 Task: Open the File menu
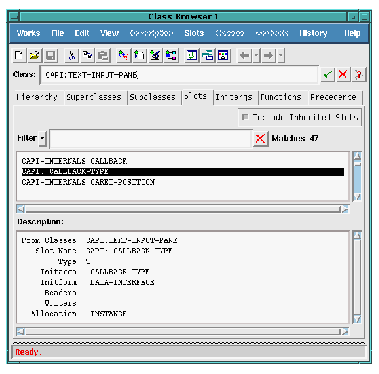[x=58, y=33]
